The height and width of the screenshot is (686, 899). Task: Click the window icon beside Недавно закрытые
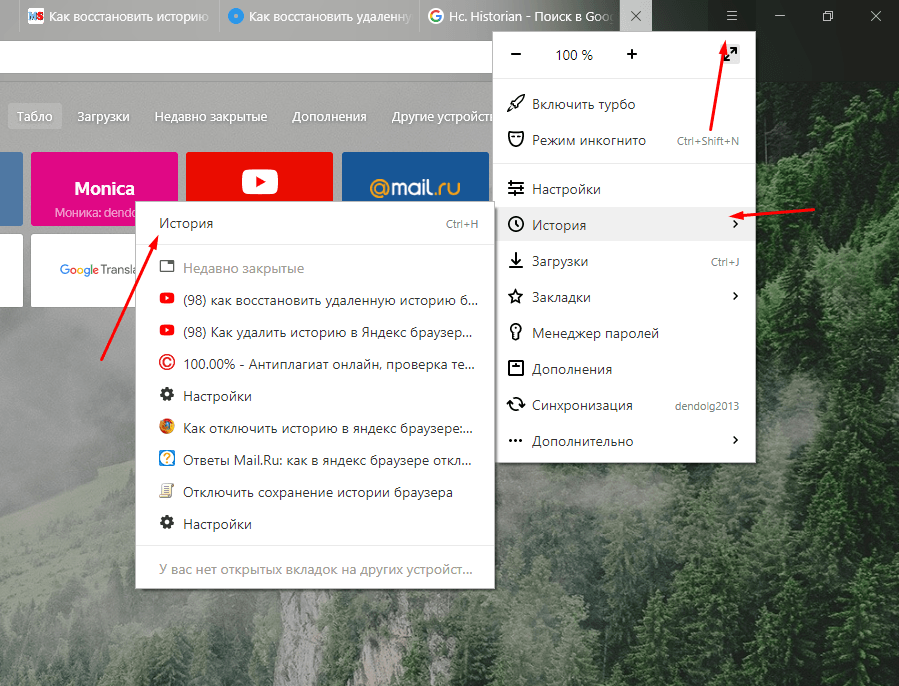tap(167, 266)
